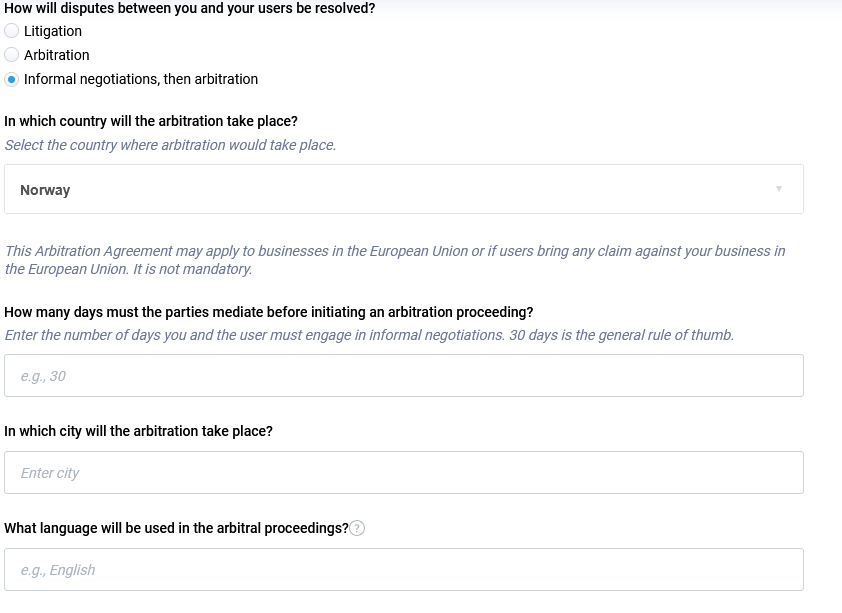
Task: Click the 'How many days' question label
Action: [x=268, y=312]
